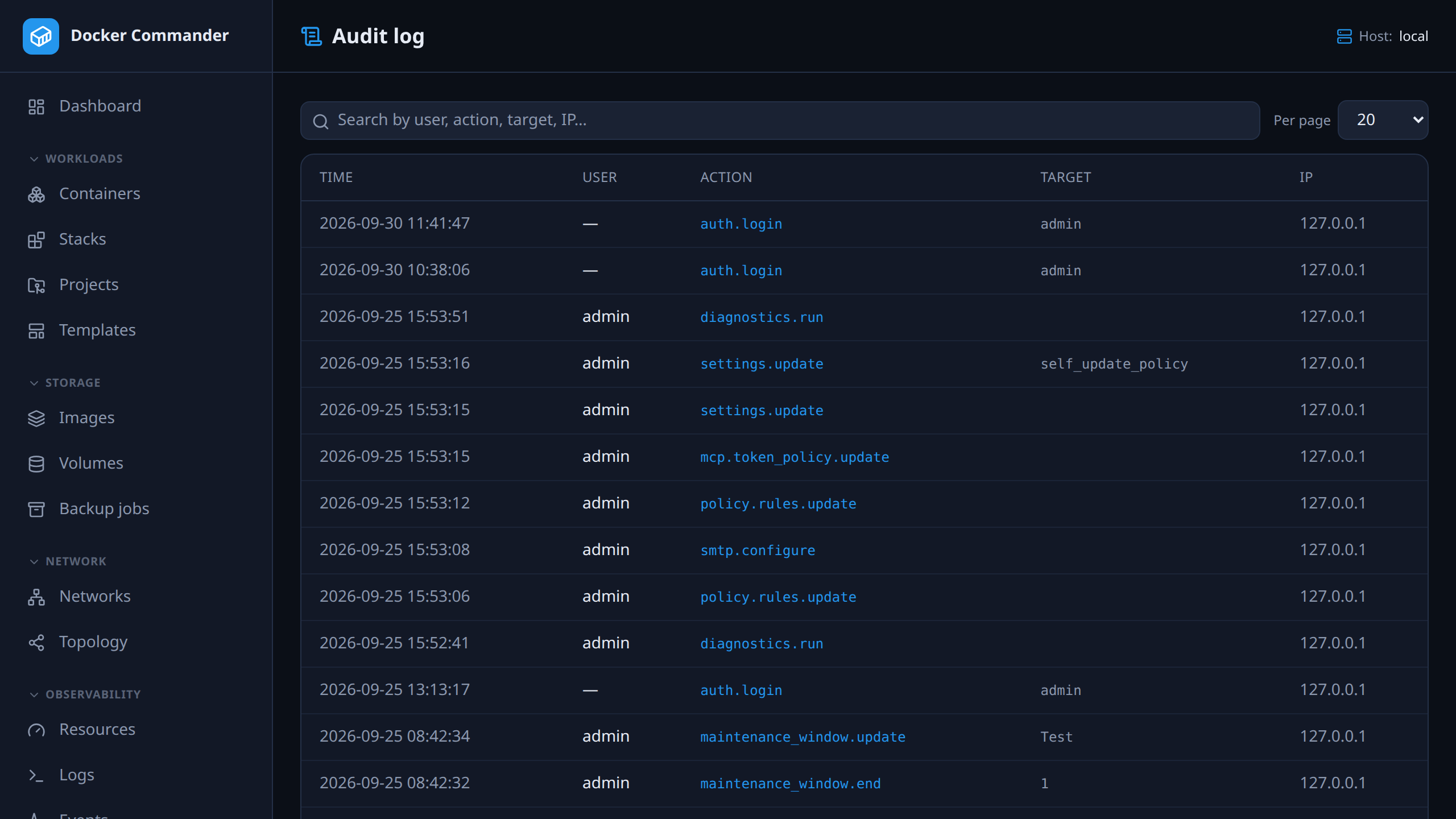
Task: Click the IP column header
Action: [1306, 177]
